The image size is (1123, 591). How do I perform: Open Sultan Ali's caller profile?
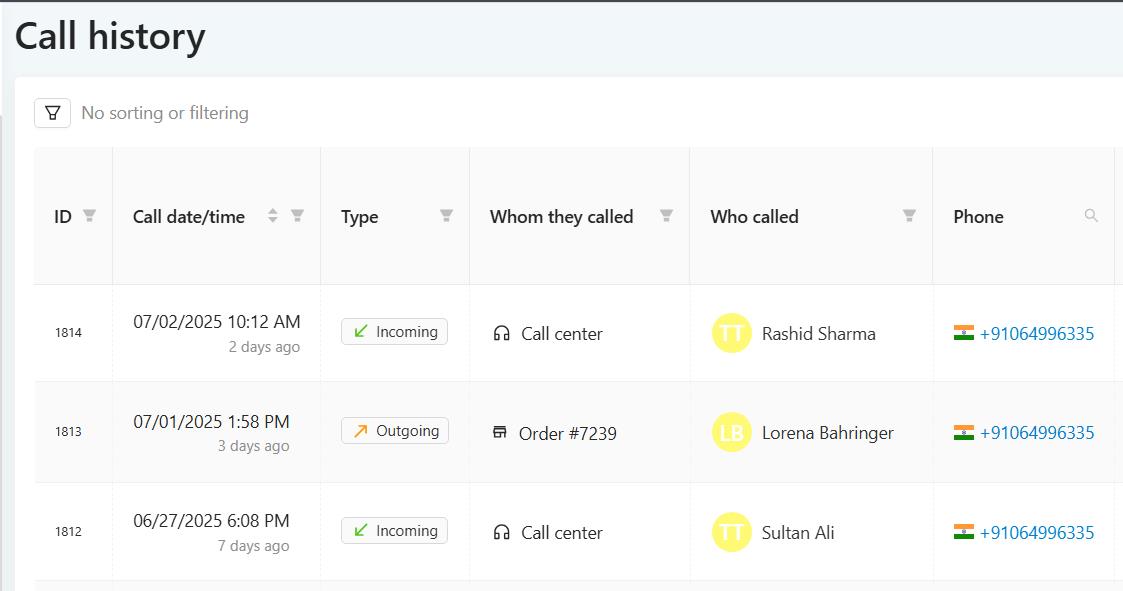coord(797,533)
